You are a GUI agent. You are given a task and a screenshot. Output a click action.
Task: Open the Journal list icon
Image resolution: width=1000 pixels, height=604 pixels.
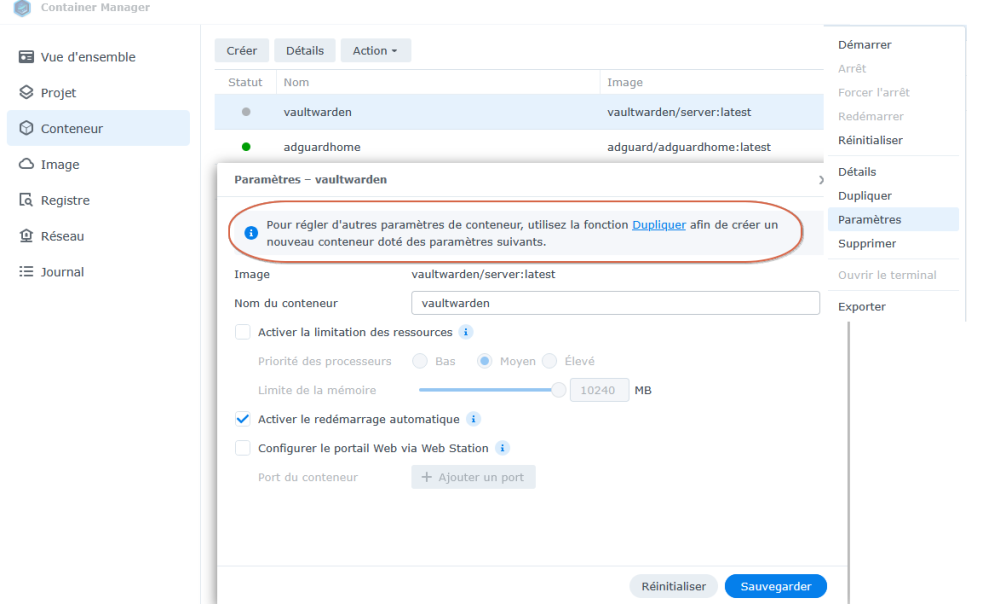pyautogui.click(x=26, y=271)
